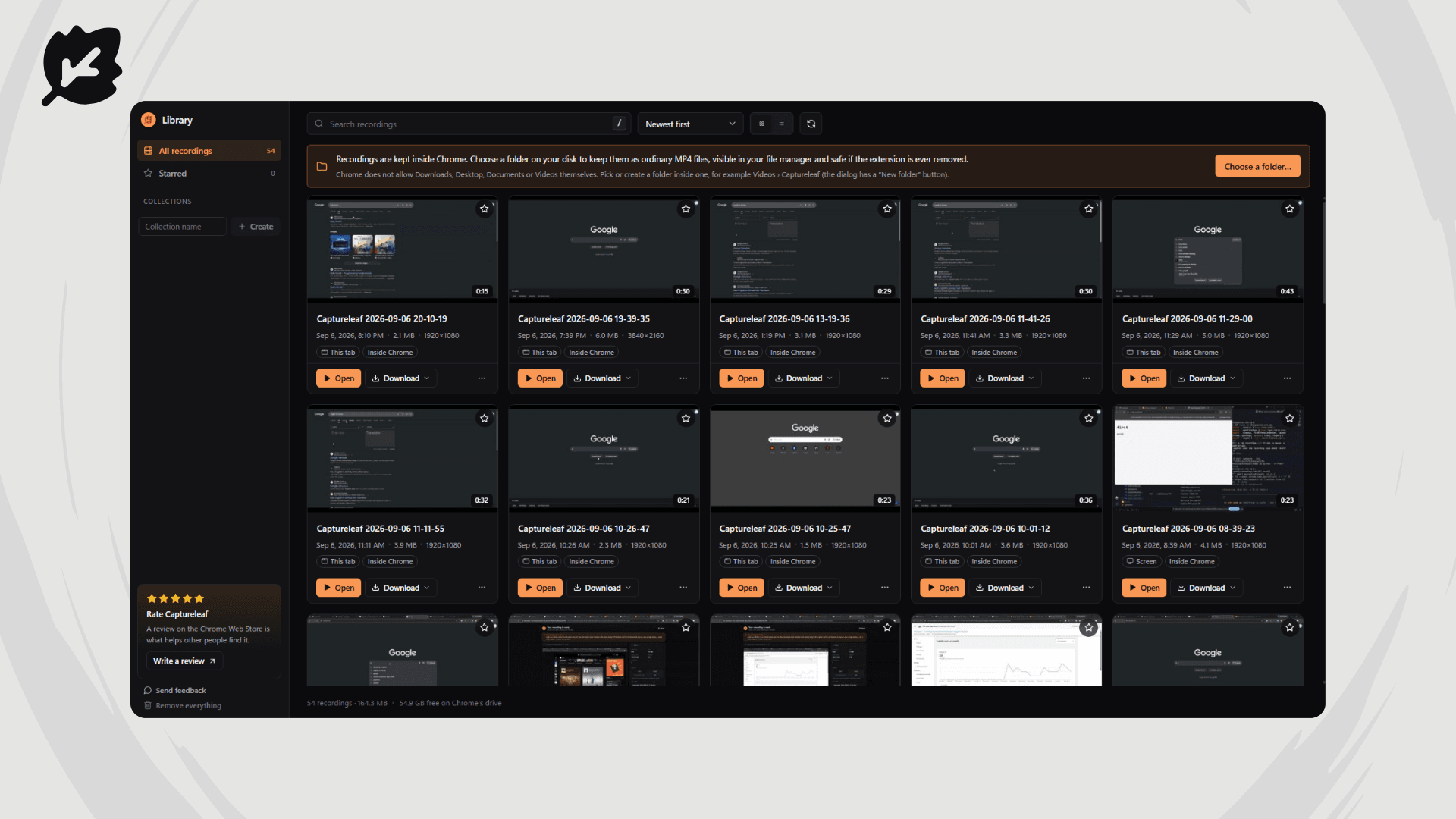The image size is (1456, 819).
Task: Expand Download options for Captureleaf 2026-09-06 11-11-55
Action: pyautogui.click(x=400, y=588)
